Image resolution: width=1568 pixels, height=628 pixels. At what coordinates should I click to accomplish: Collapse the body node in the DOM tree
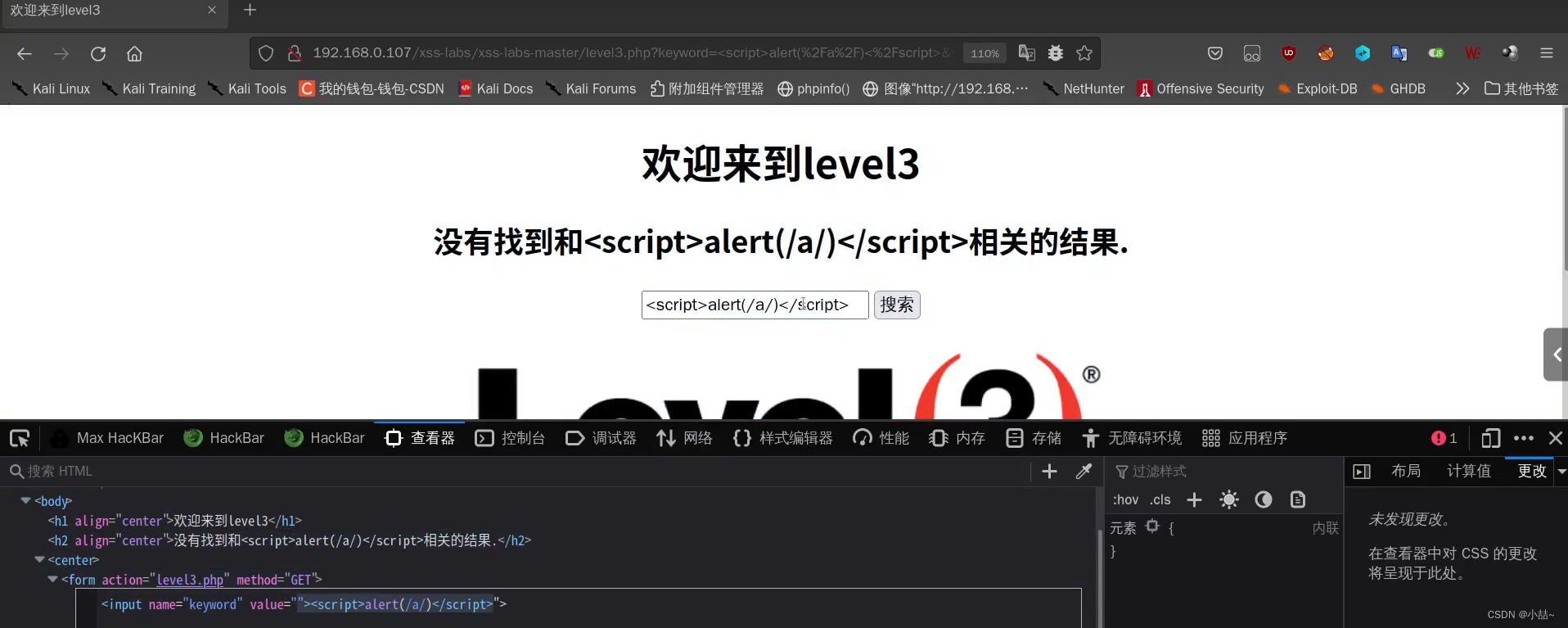(x=26, y=500)
